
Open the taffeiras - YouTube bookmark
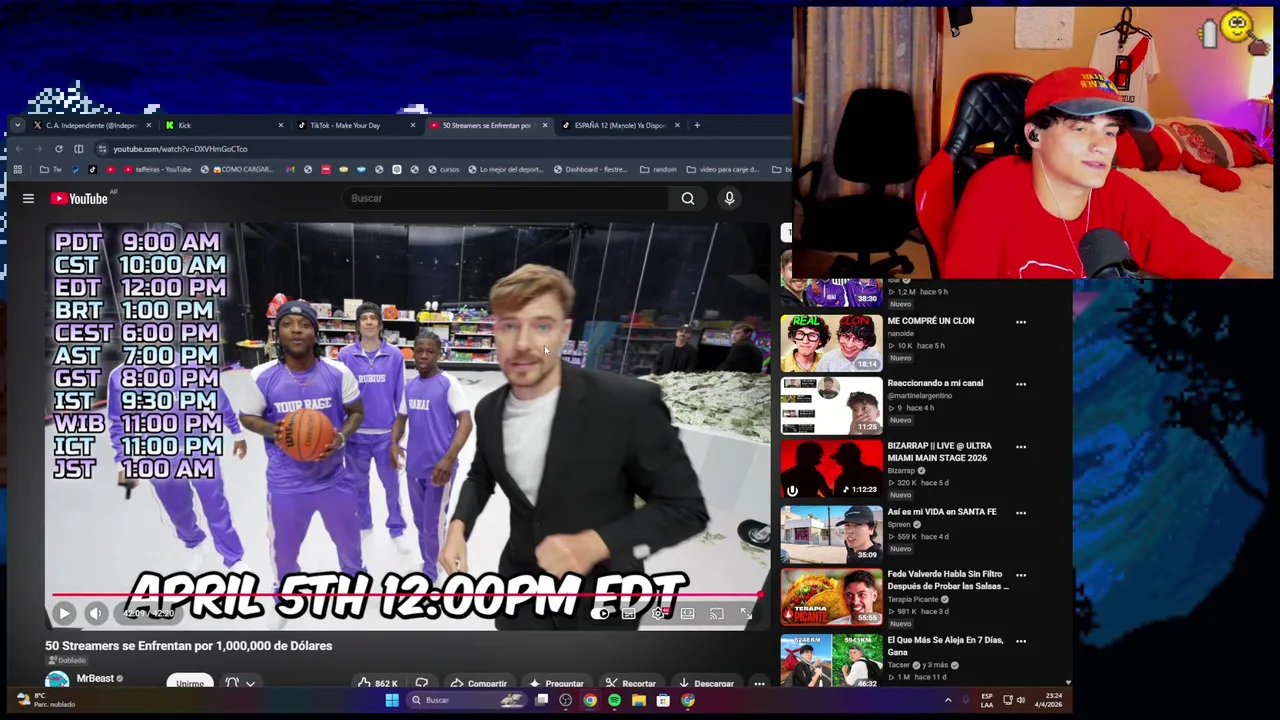click(x=157, y=169)
